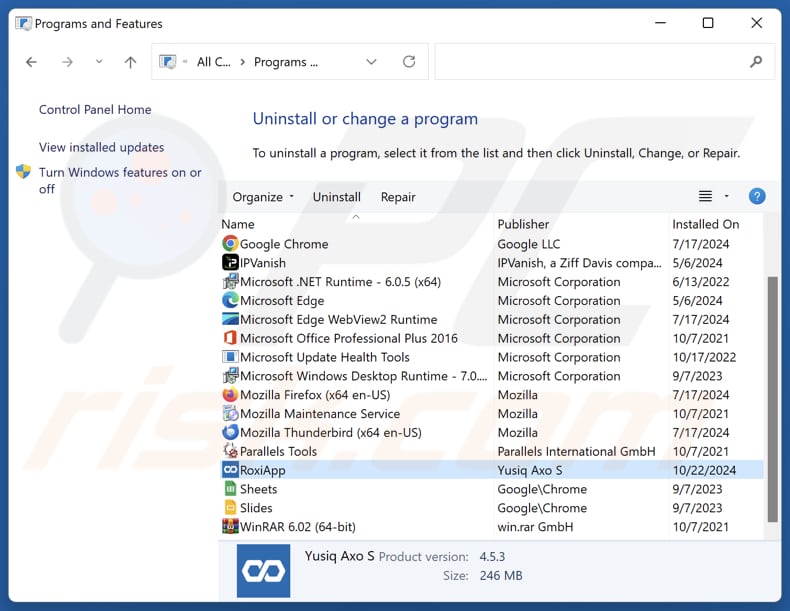Click the Back navigation arrow
The image size is (790, 611).
(31, 62)
